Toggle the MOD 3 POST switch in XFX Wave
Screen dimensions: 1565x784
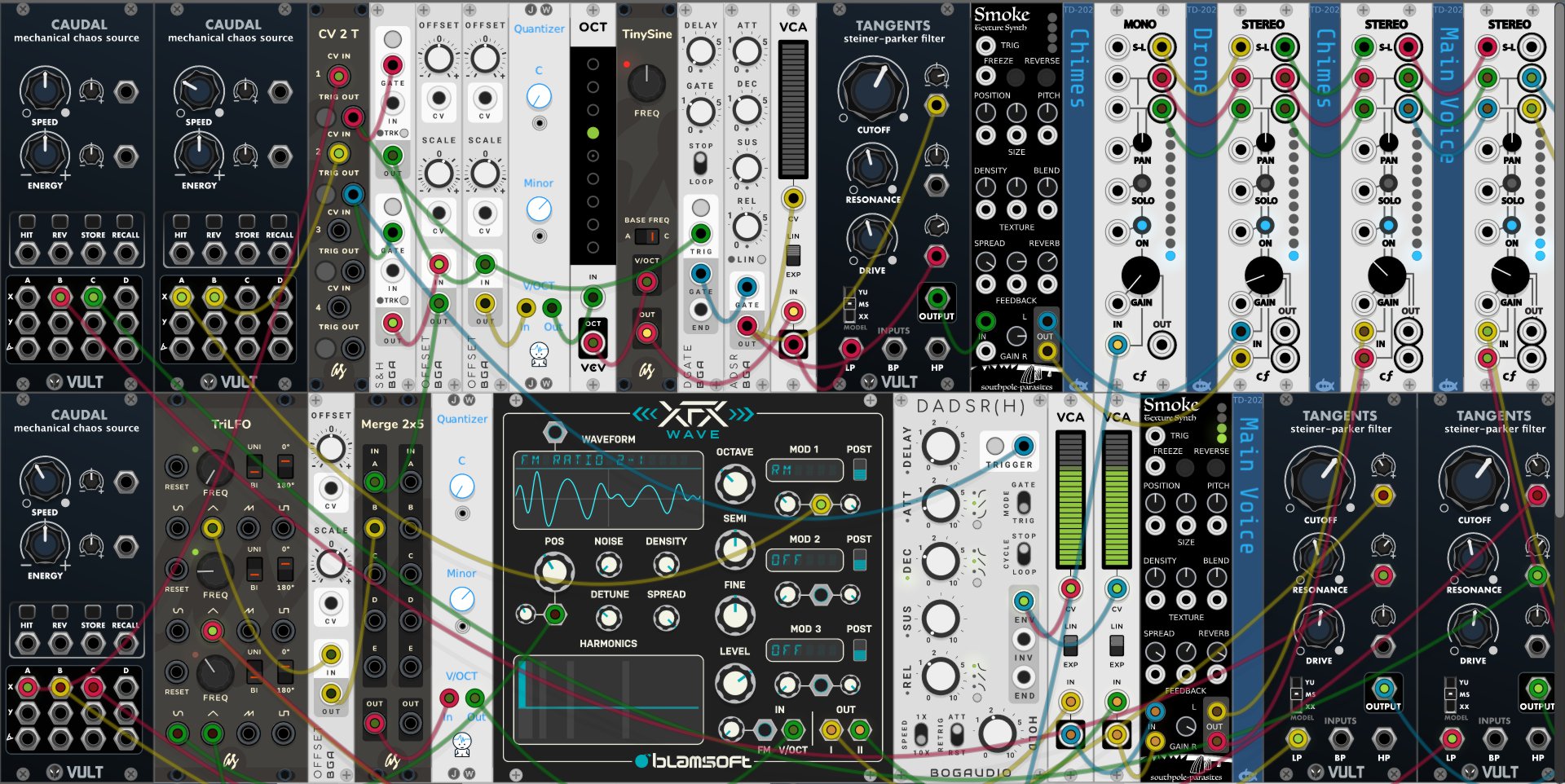(859, 650)
